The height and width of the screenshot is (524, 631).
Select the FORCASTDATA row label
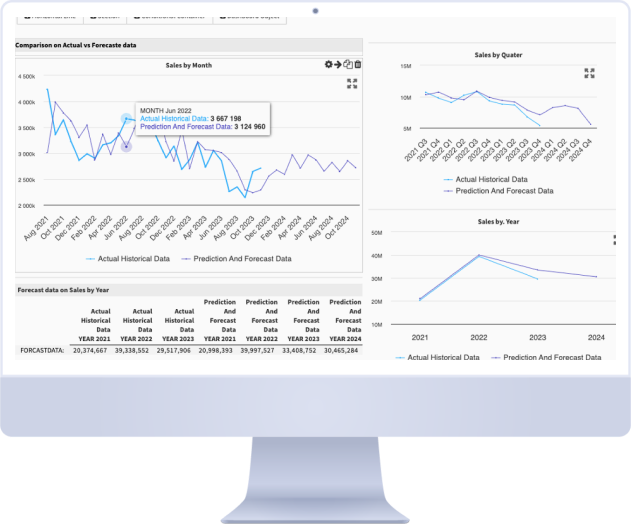pyautogui.click(x=41, y=351)
